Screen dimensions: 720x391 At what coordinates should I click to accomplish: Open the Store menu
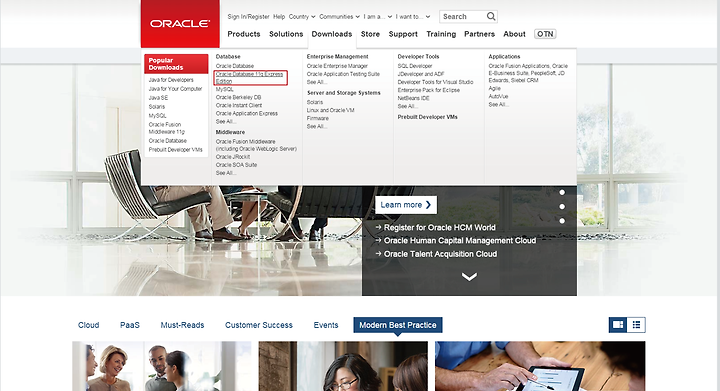[370, 34]
